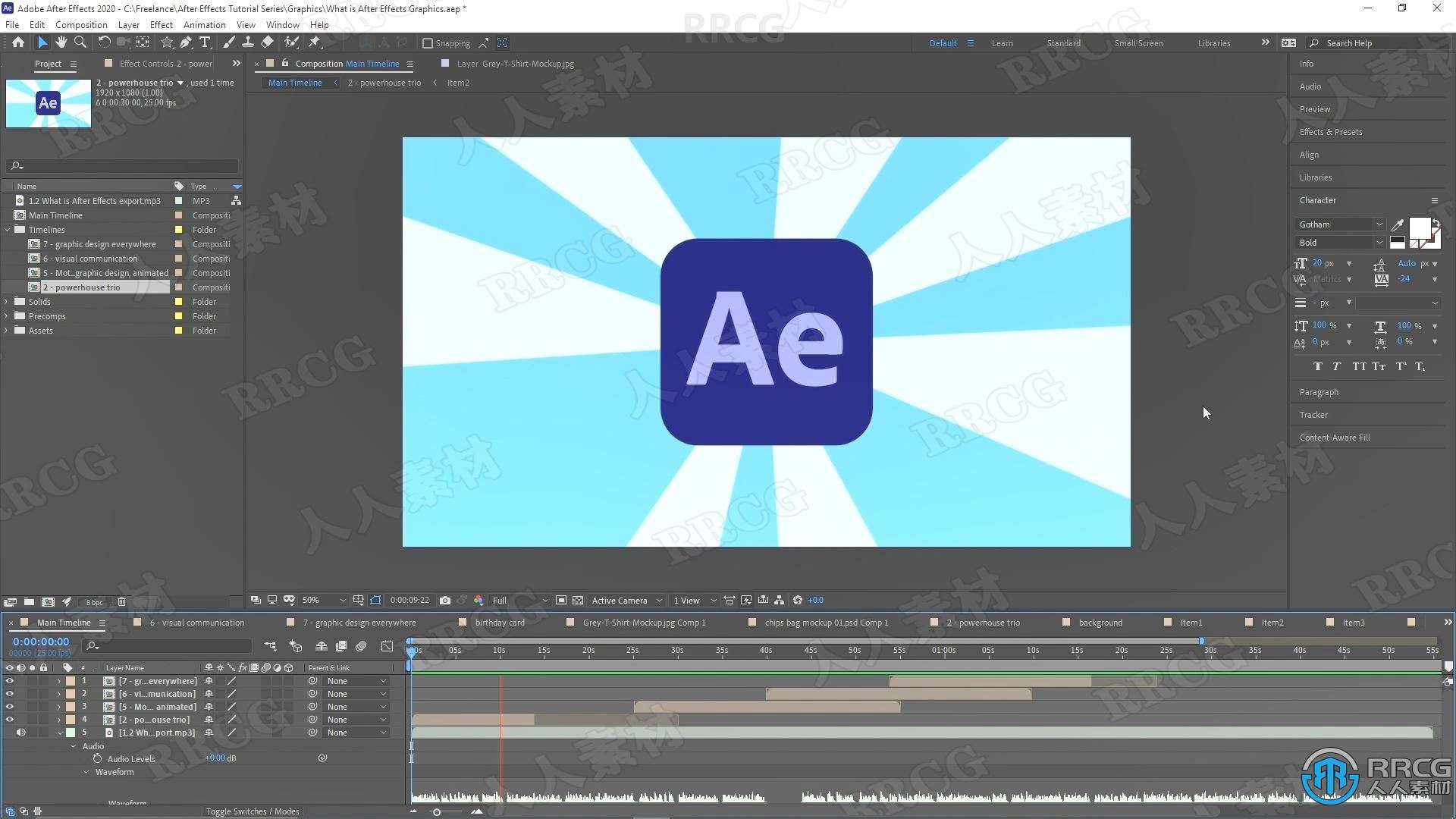Click the reset exposure icon
1456x819 pixels.
coord(798,600)
